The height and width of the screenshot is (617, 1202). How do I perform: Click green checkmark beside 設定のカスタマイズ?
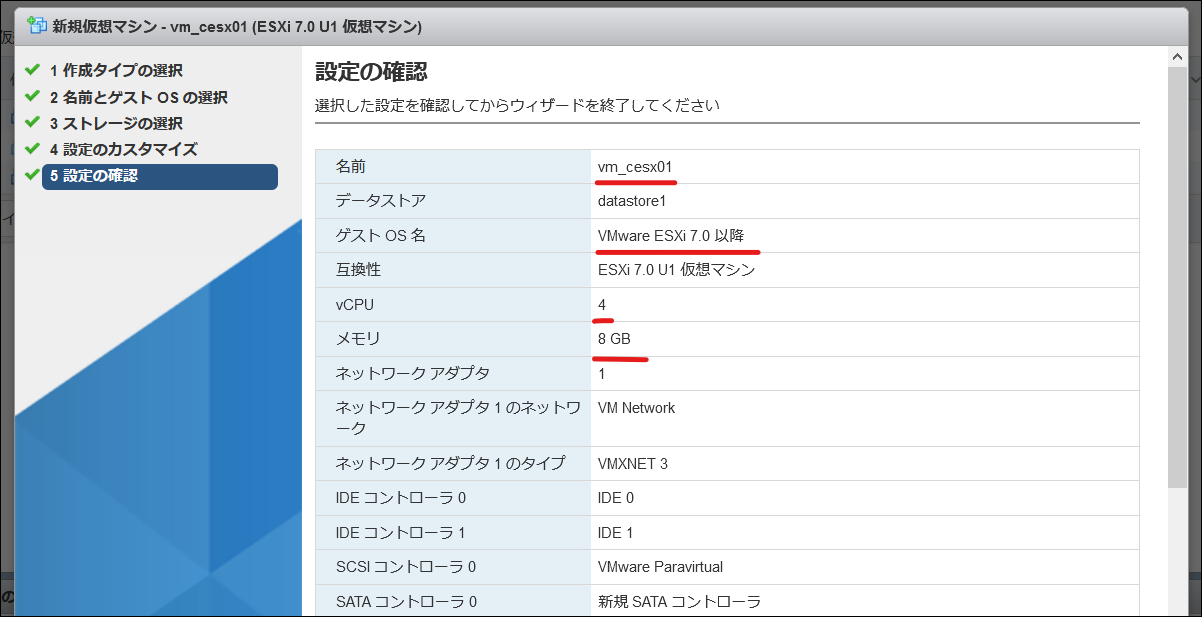click(32, 148)
